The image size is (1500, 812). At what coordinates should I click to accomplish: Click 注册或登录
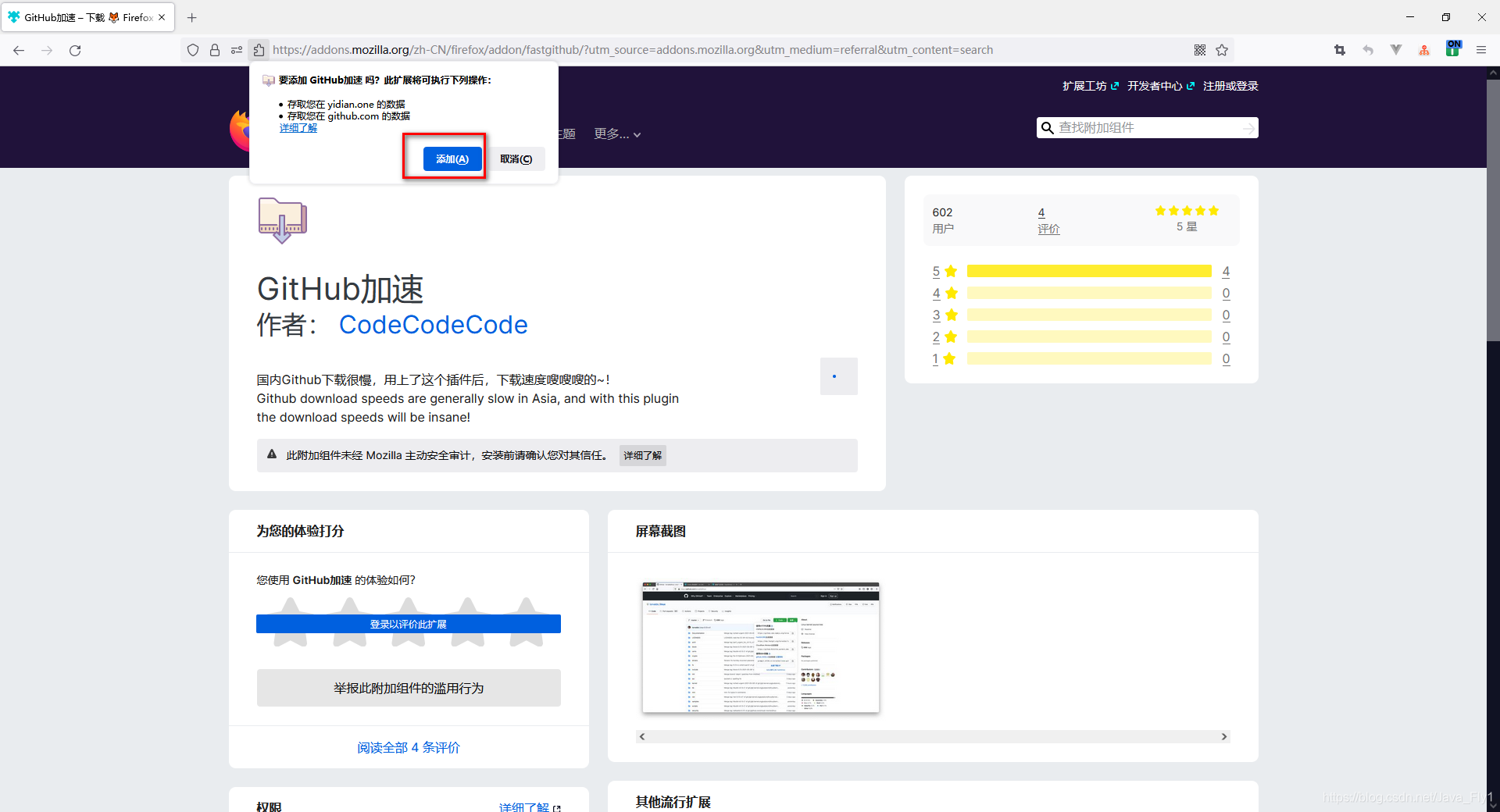click(x=1230, y=86)
